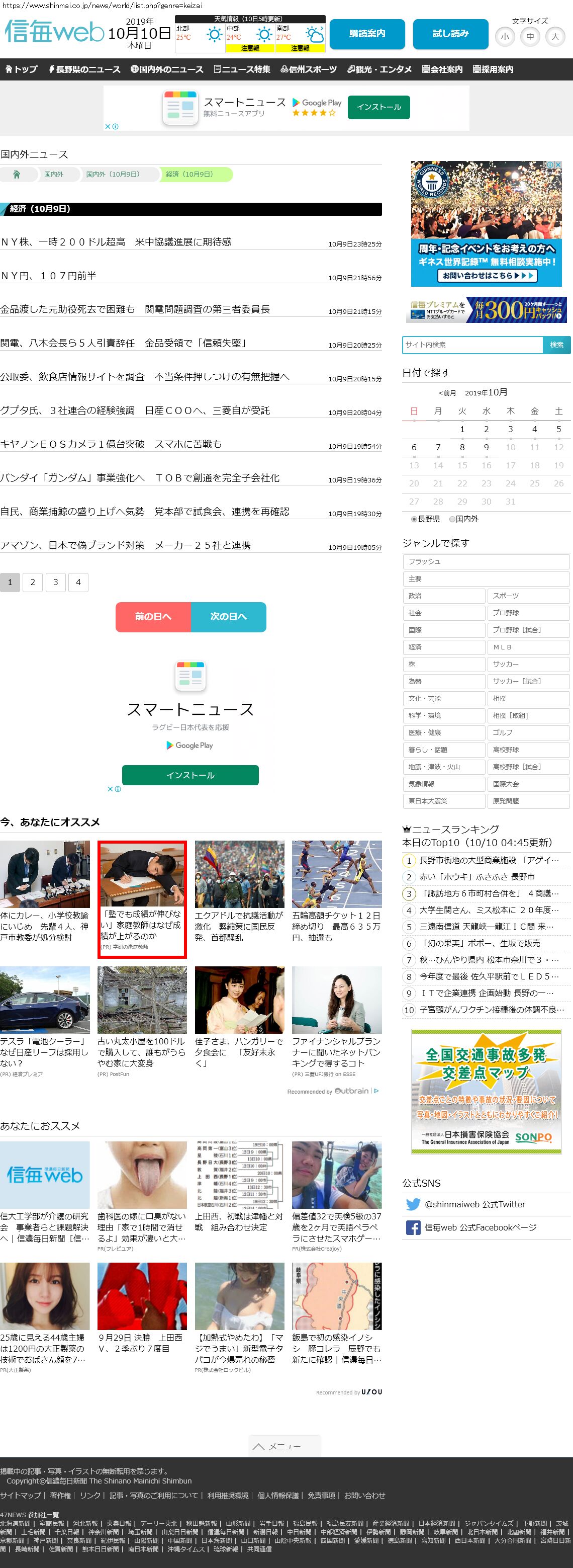Click the 購読案内 button

click(x=367, y=34)
